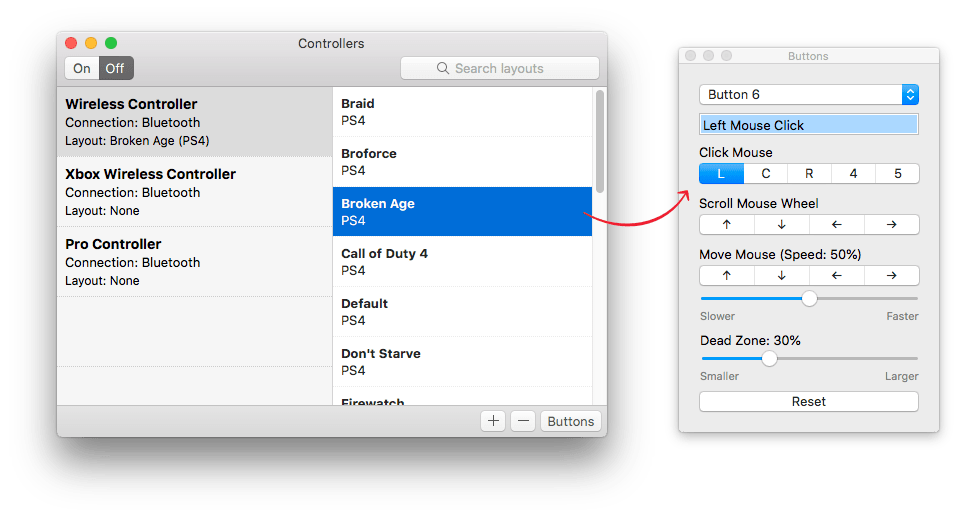The height and width of the screenshot is (518, 956).
Task: Turn controllers On
Action: pos(82,68)
